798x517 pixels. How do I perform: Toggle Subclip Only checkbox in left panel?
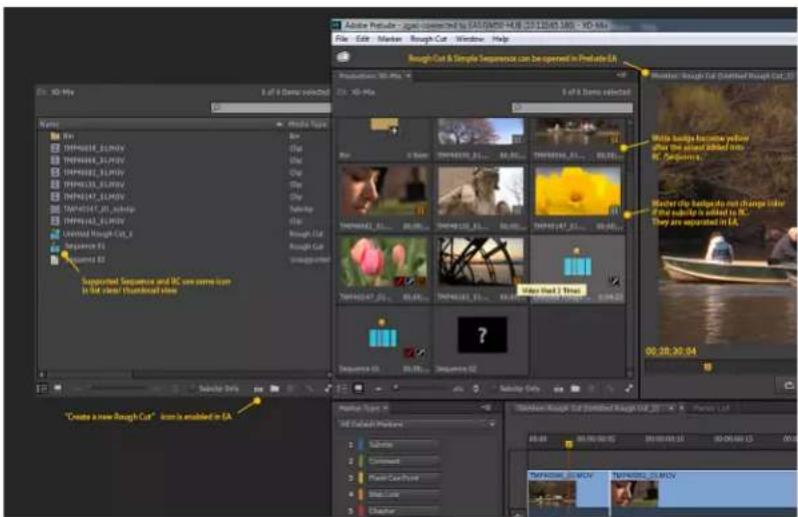tap(192, 389)
